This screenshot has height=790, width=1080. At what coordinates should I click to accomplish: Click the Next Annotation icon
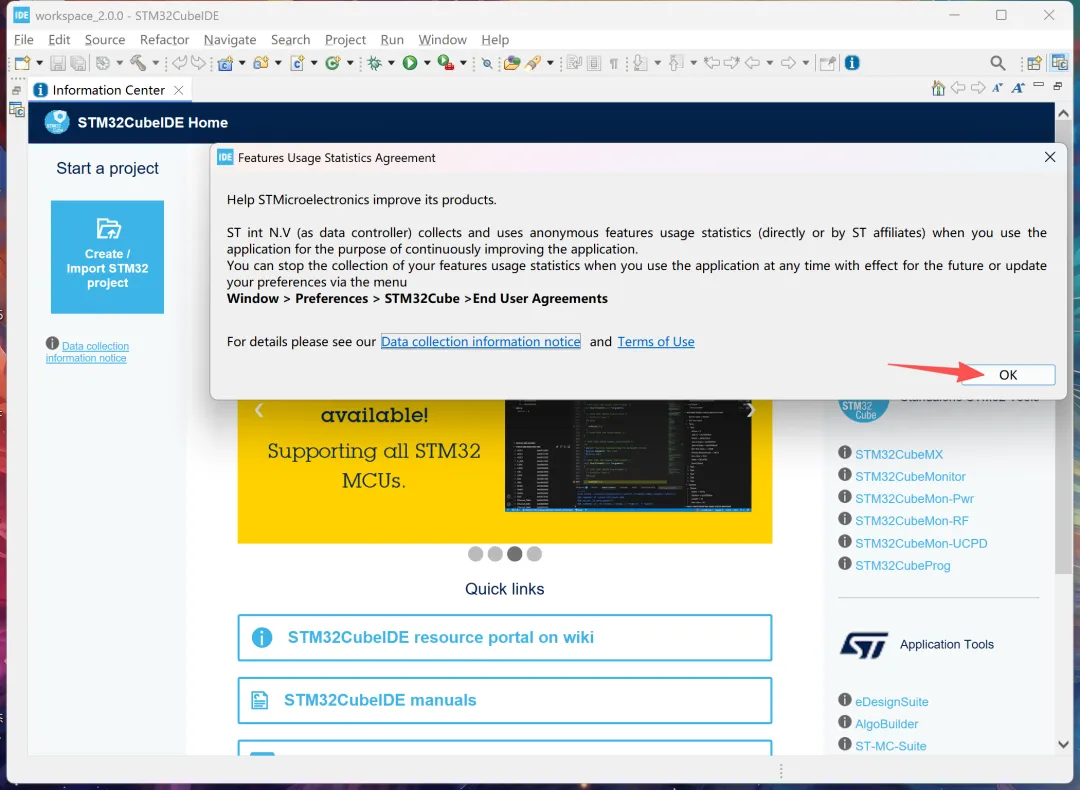pyautogui.click(x=640, y=63)
